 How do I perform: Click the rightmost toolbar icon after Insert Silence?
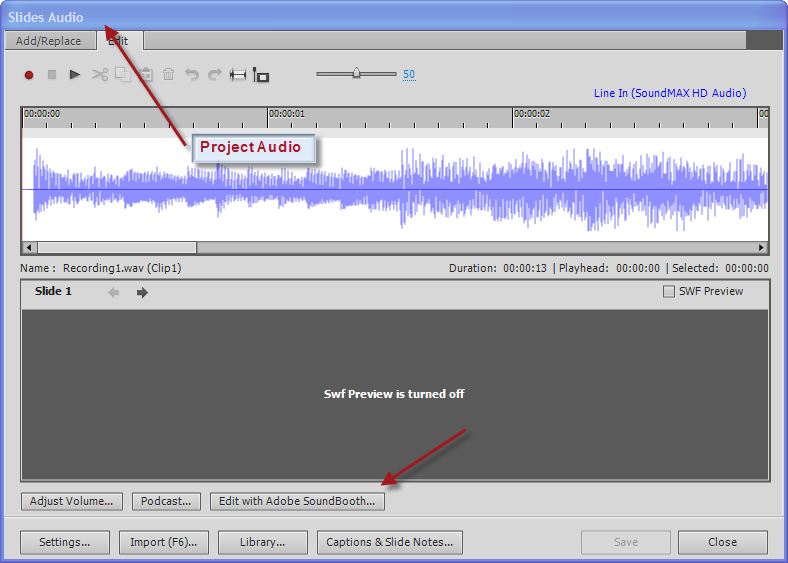261,75
